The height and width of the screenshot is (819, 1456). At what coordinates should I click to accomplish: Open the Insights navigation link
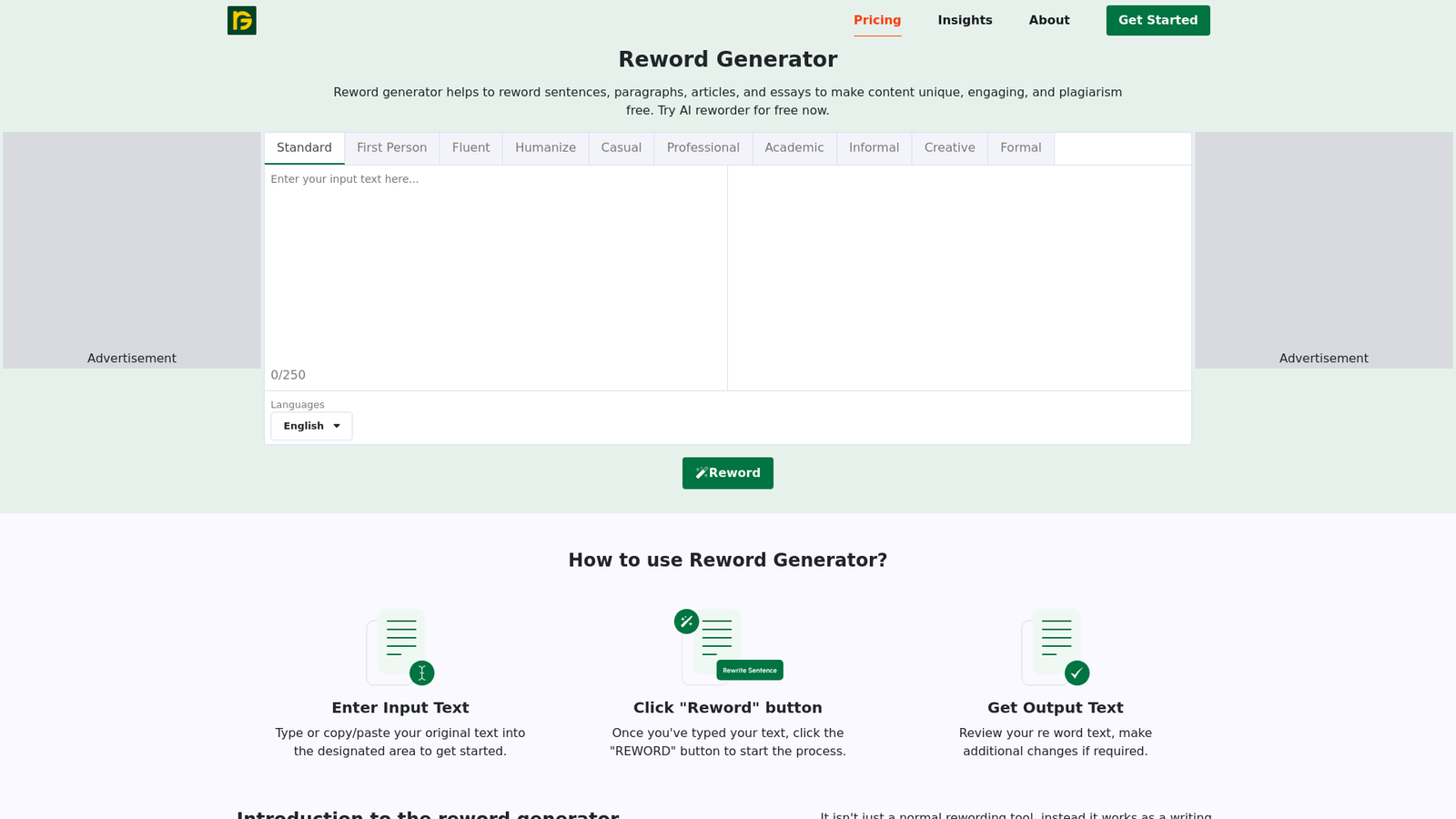965,20
